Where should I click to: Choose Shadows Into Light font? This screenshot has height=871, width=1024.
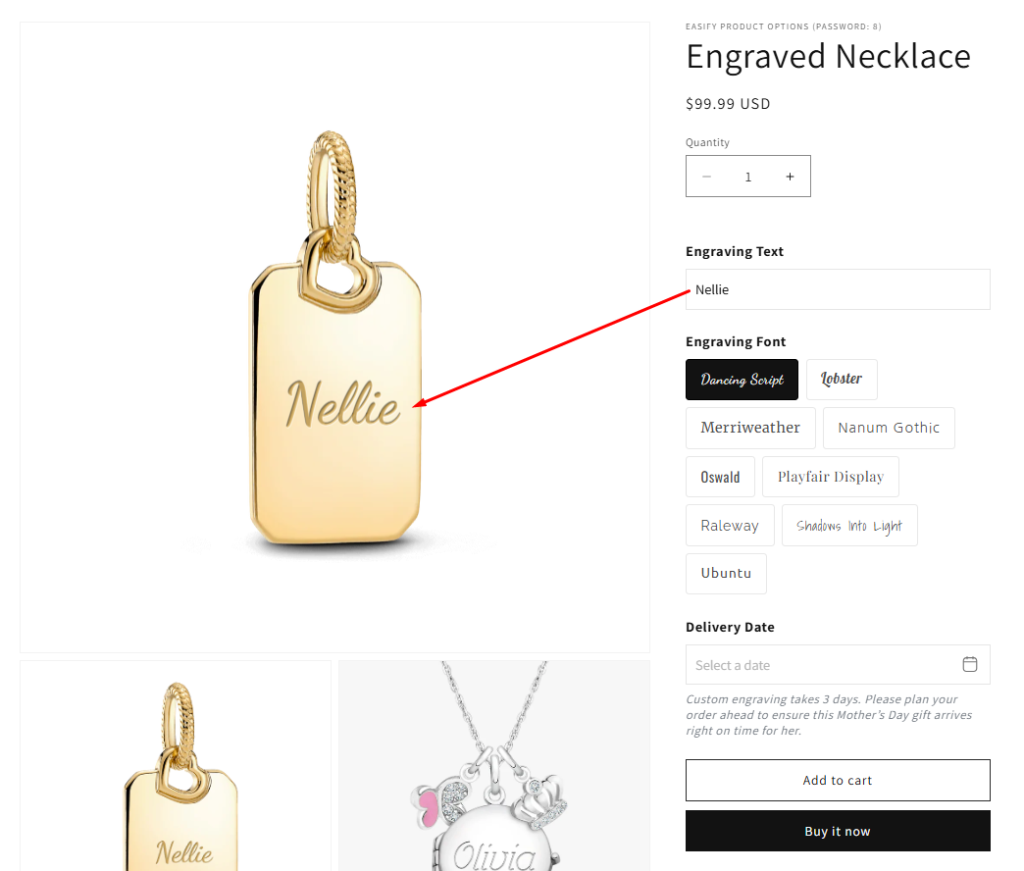pos(849,526)
